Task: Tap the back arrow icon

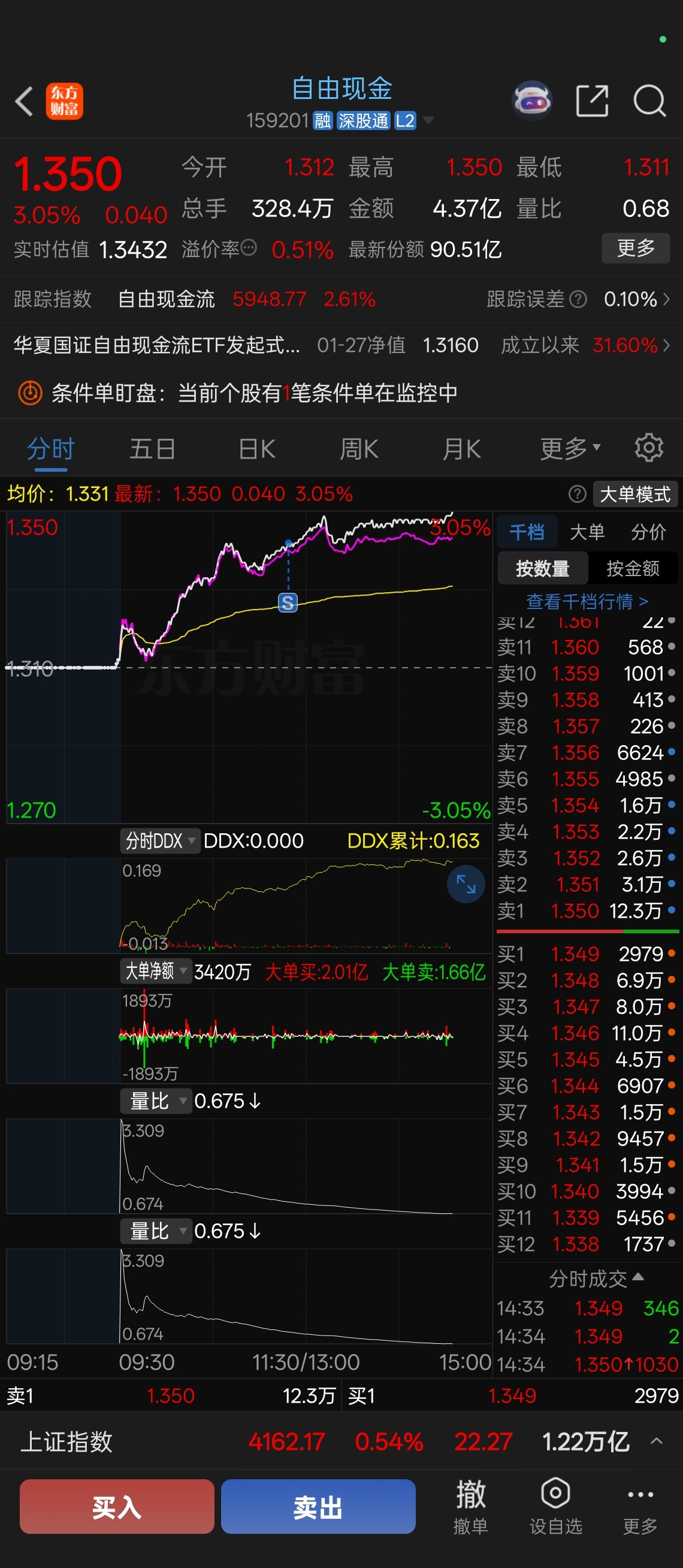Action: tap(25, 101)
